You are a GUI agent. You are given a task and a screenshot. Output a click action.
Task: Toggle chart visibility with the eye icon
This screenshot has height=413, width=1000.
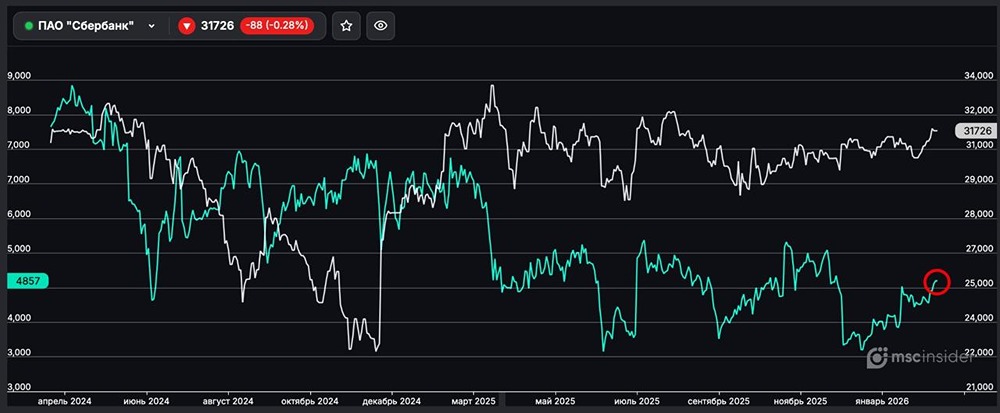pos(379,27)
